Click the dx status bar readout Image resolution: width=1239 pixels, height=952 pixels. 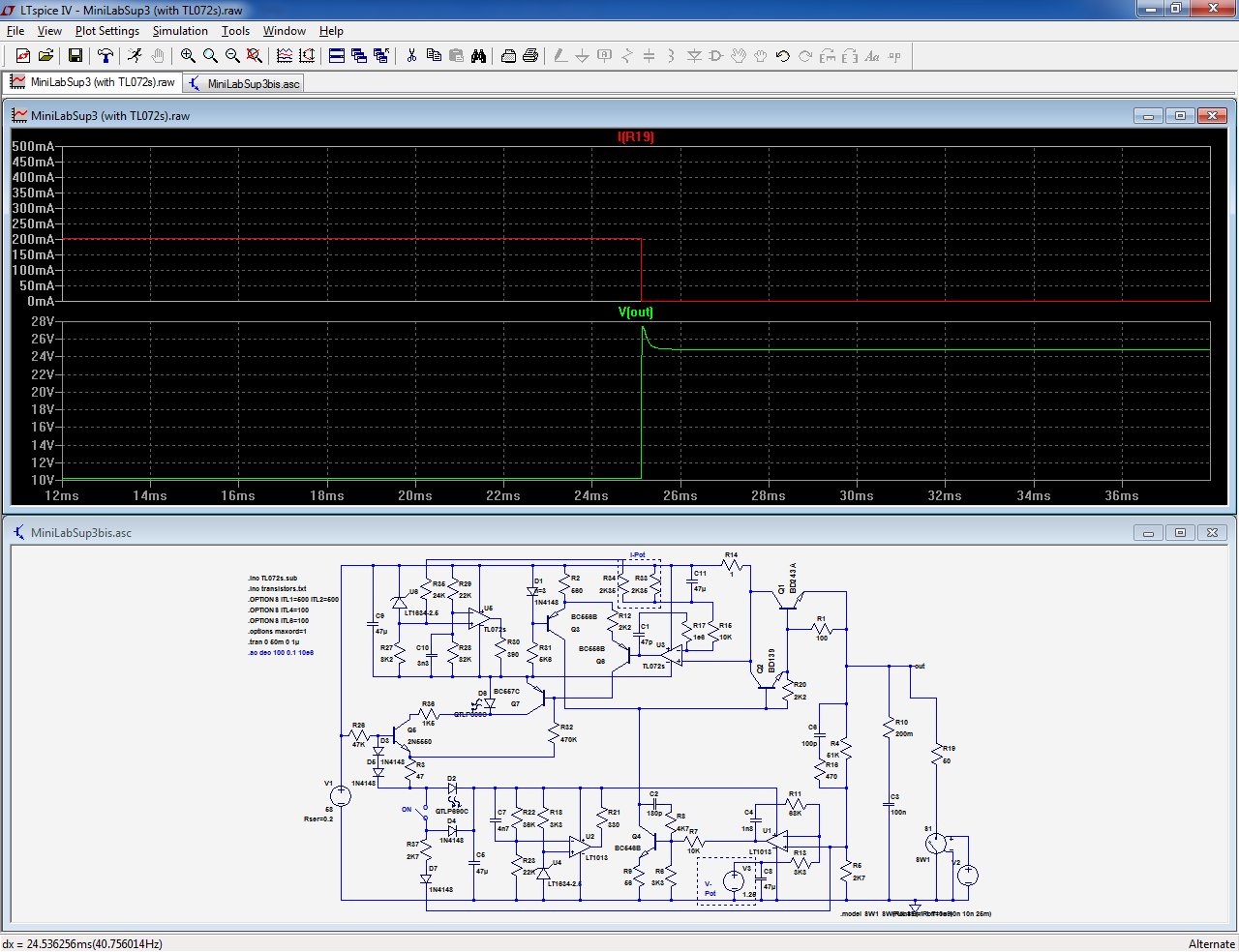coord(82,943)
